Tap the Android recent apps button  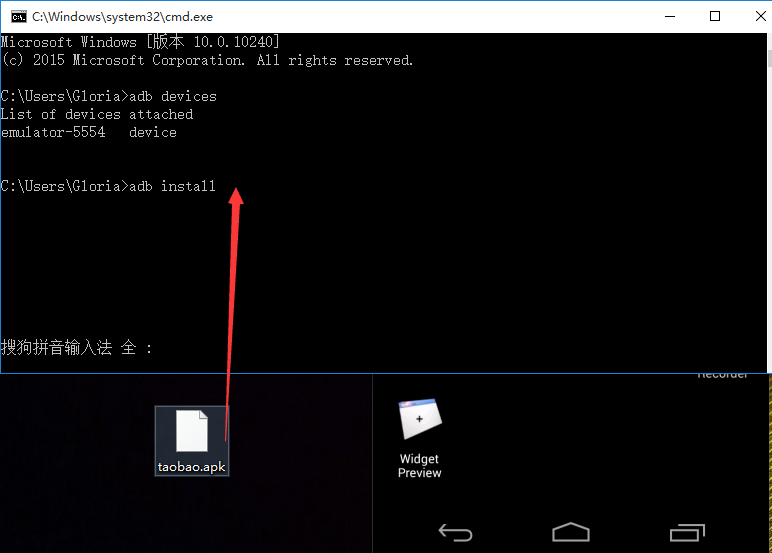[x=687, y=532]
